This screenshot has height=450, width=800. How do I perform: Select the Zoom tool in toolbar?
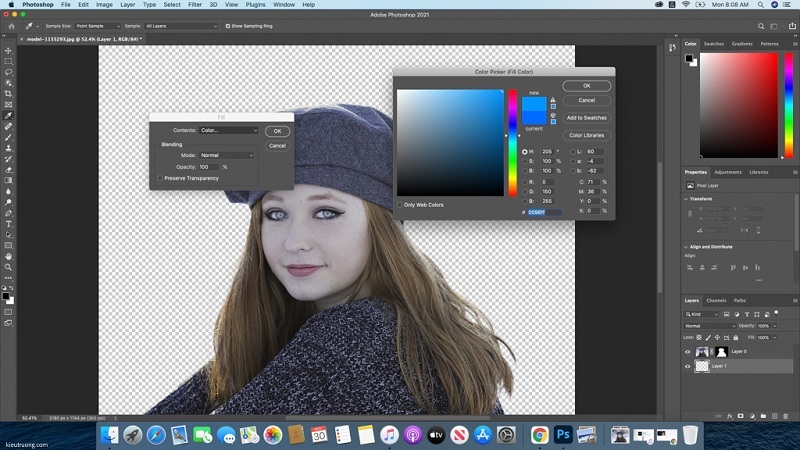pyautogui.click(x=8, y=267)
